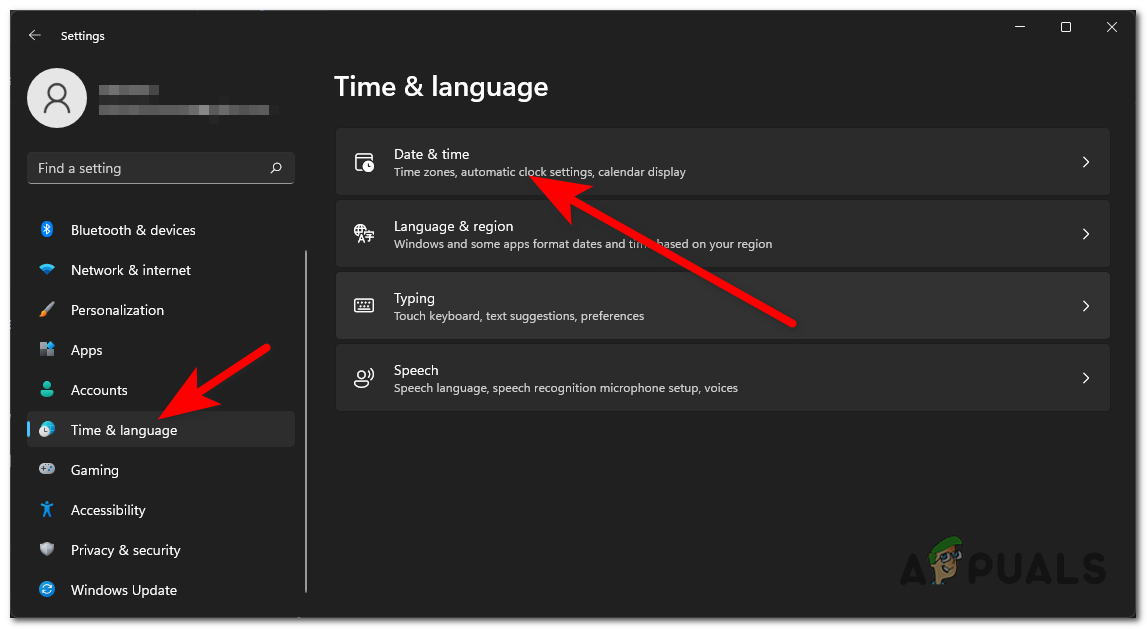
Task: Click the Wi-Fi Network icon in sidebar
Action: pyautogui.click(x=47, y=270)
